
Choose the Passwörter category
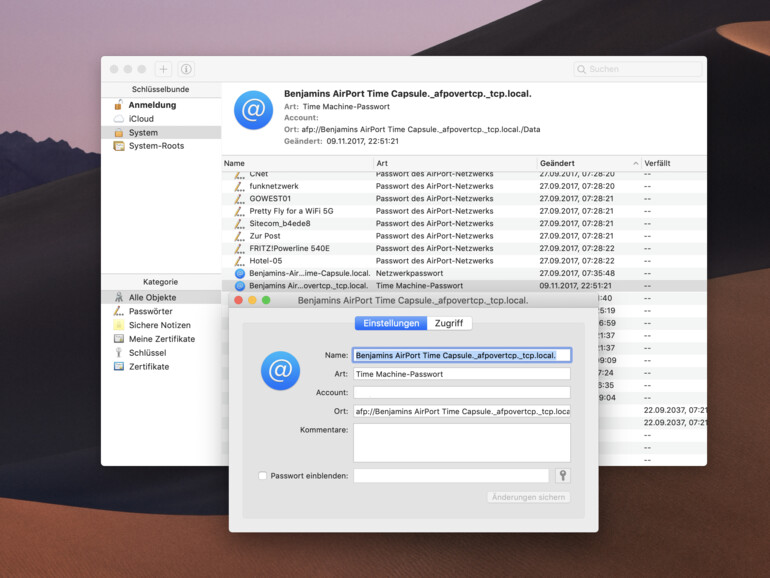click(x=150, y=311)
